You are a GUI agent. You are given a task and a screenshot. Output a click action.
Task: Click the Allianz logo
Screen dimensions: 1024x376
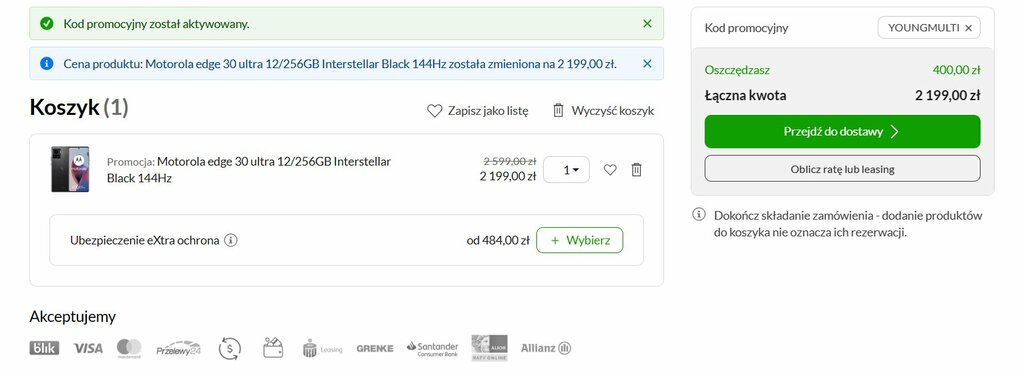[546, 348]
